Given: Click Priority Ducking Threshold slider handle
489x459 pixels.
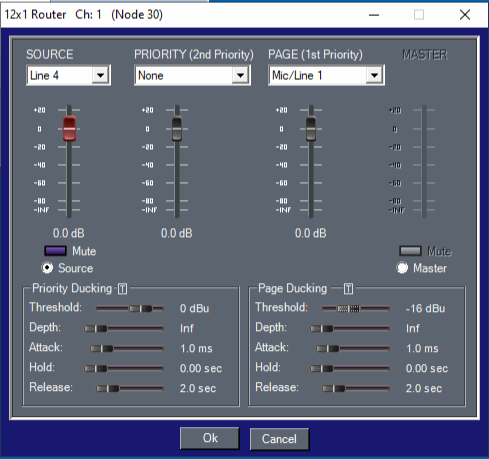Looking at the screenshot, I should click(x=141, y=309).
